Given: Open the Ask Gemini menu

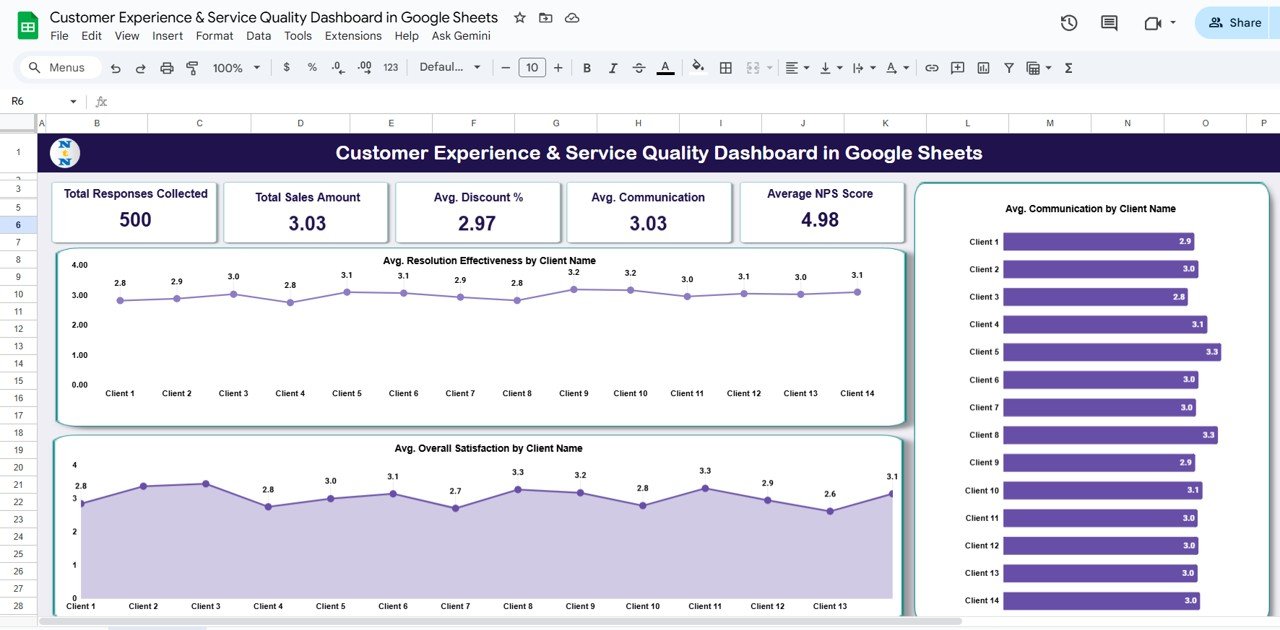Looking at the screenshot, I should tap(461, 35).
